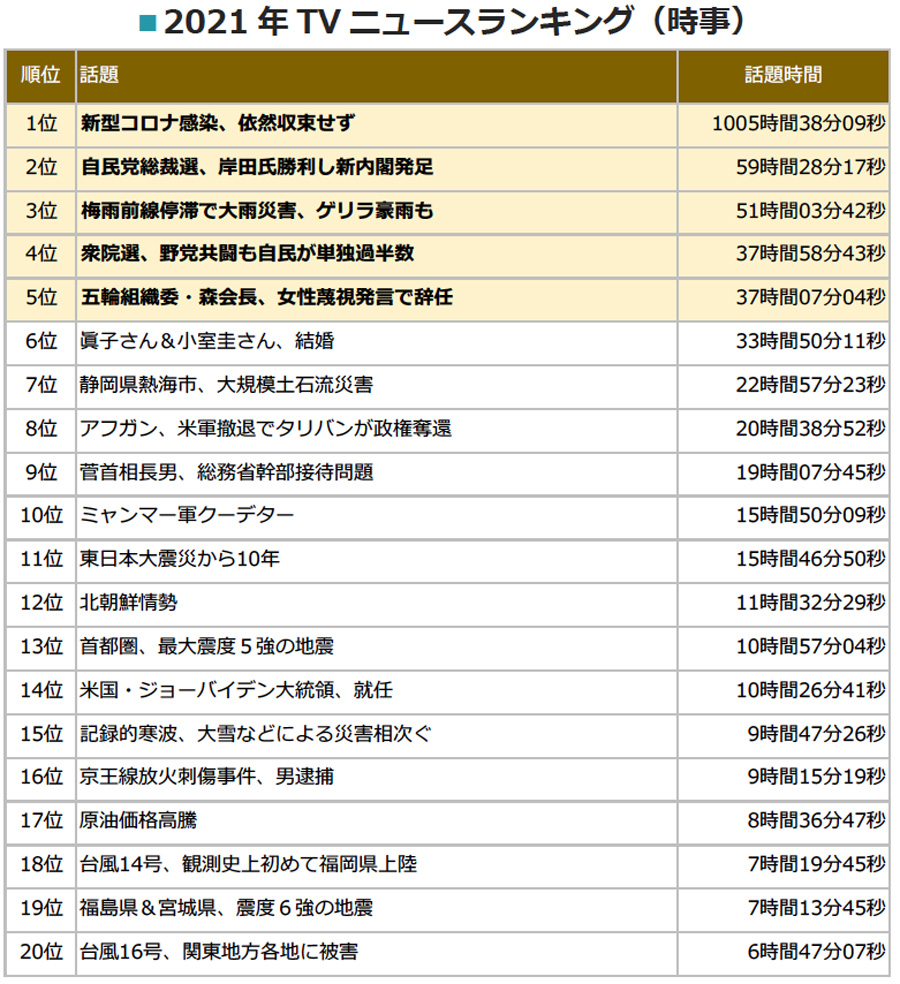Viewport: 900px width, 984px height.
Task: Click the 6時間47分07秒 time cell
Action: click(x=816, y=952)
